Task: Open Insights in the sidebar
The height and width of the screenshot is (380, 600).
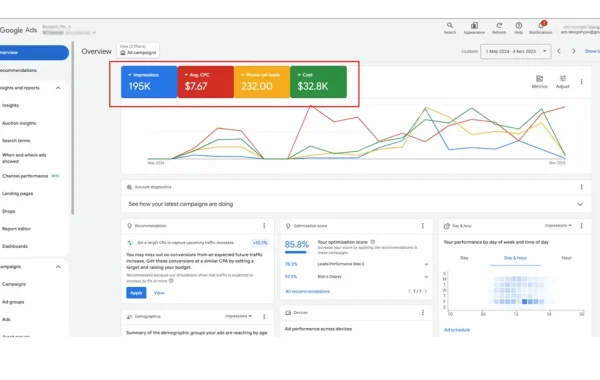Action: 10,105
